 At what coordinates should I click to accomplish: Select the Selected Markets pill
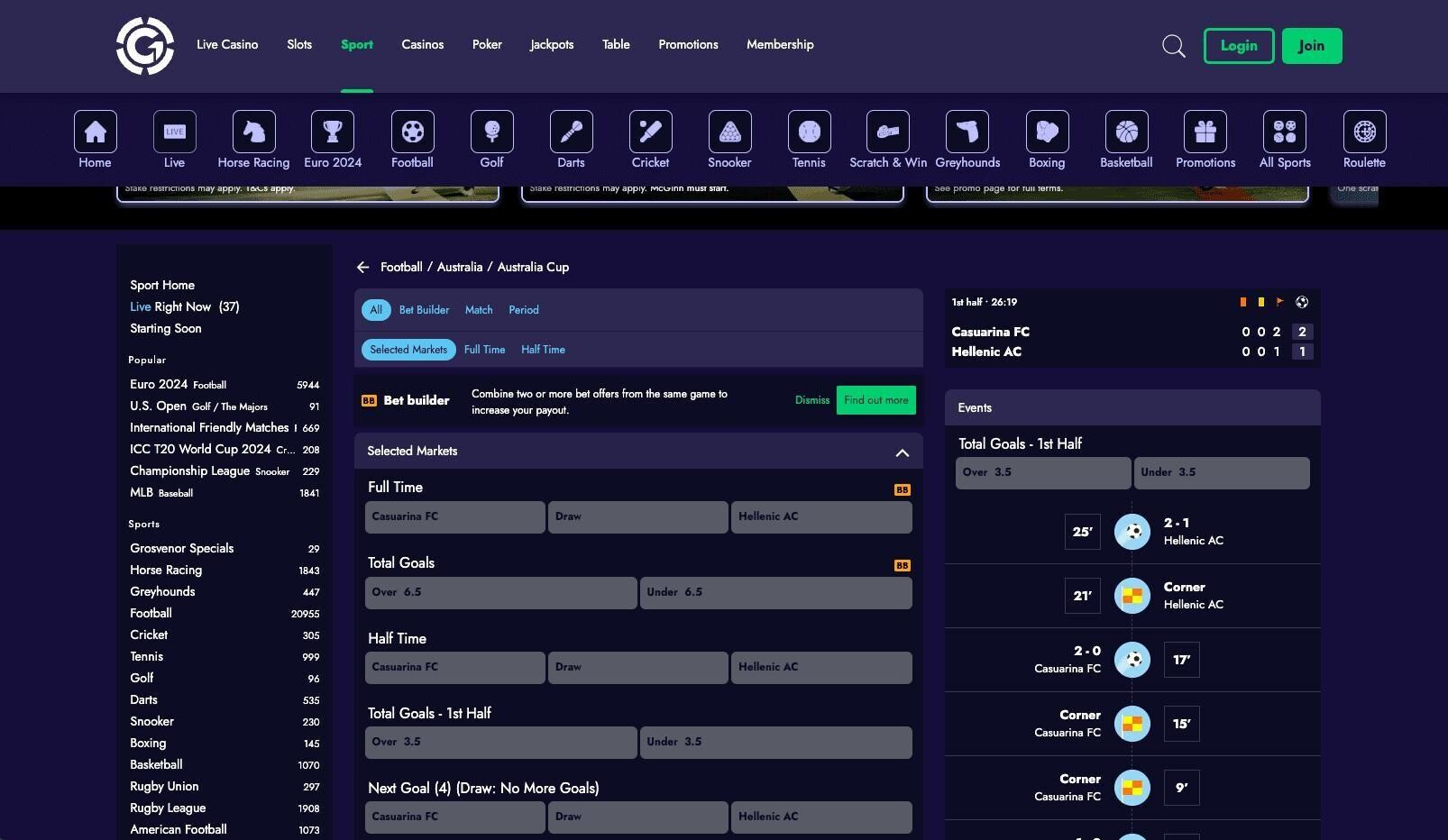tap(408, 350)
